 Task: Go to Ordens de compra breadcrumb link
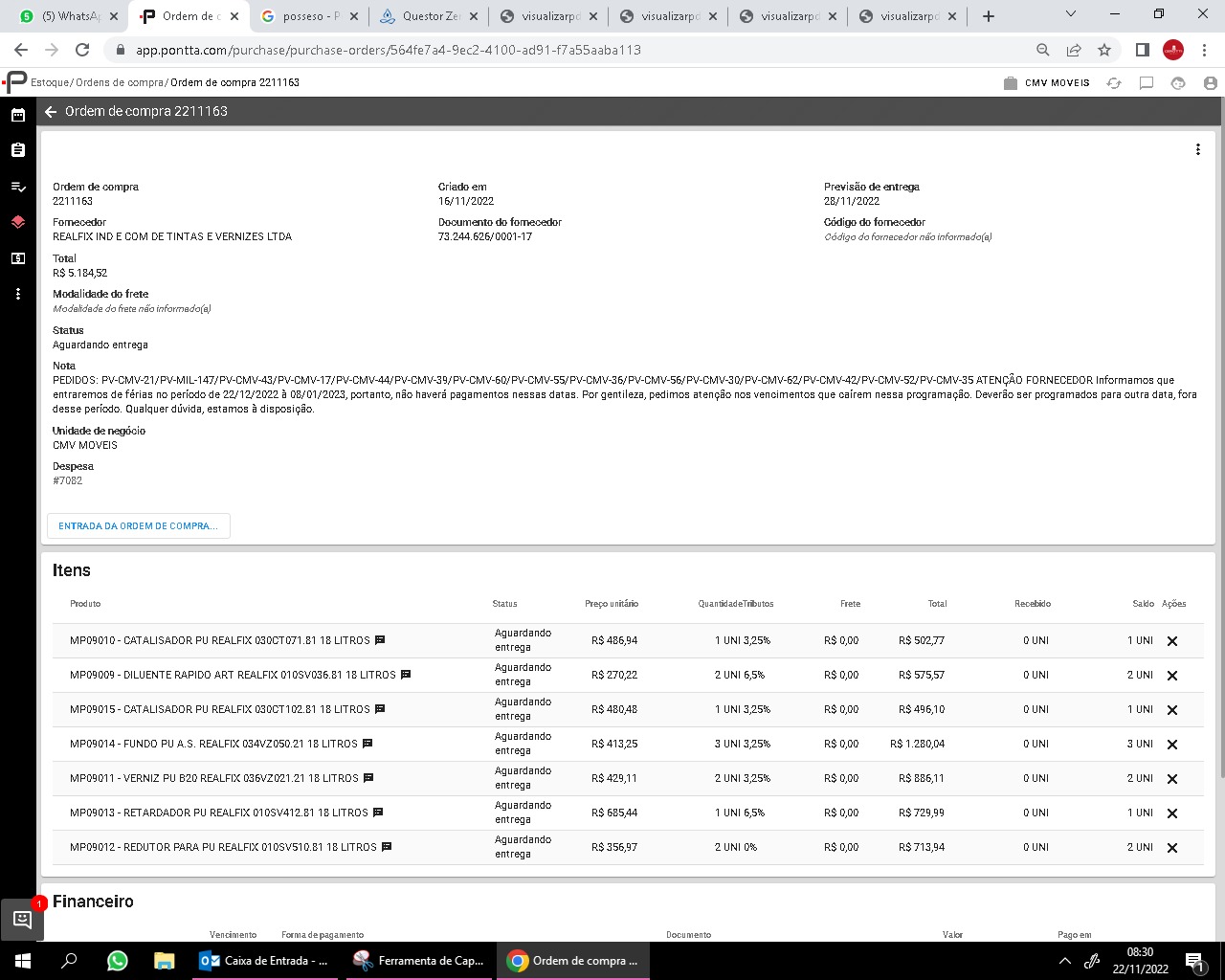tap(120, 82)
